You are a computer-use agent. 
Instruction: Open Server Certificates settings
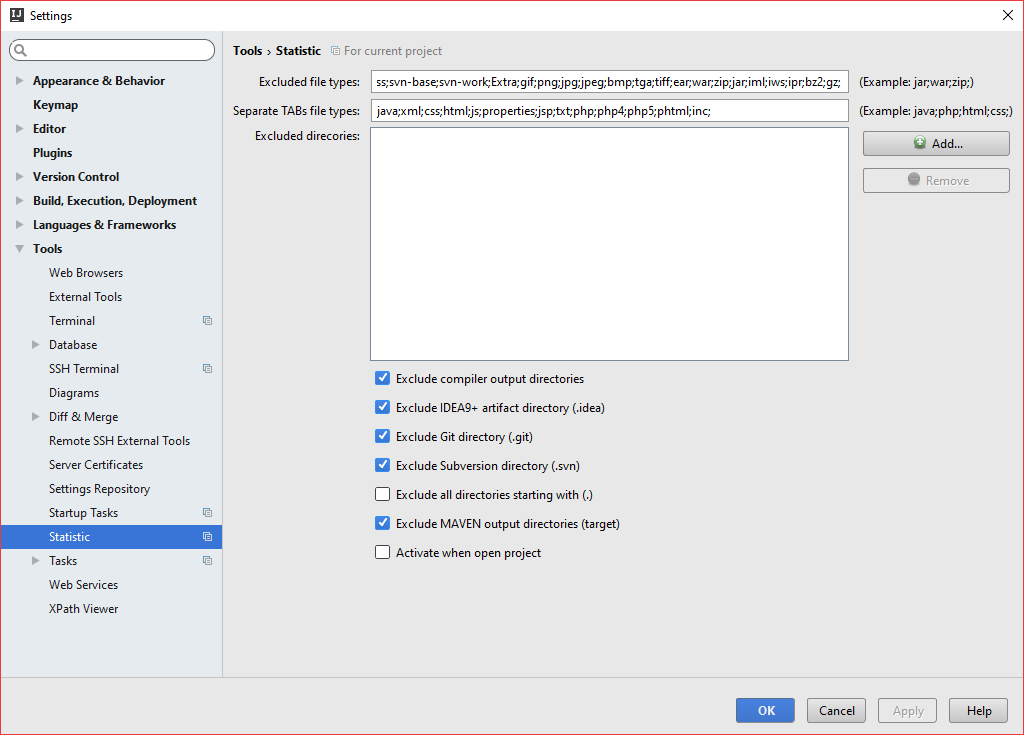(96, 465)
